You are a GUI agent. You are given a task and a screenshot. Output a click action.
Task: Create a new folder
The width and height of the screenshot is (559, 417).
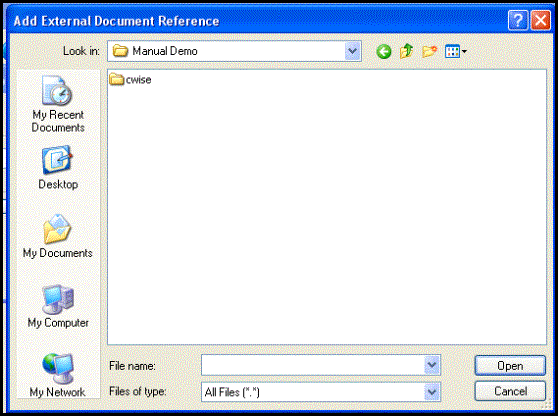point(429,51)
